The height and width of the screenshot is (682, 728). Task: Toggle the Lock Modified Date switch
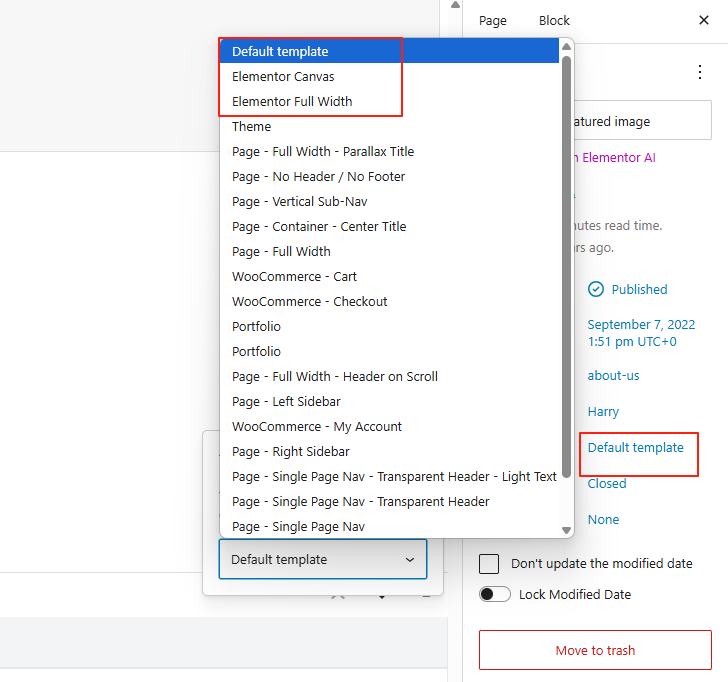[494, 594]
